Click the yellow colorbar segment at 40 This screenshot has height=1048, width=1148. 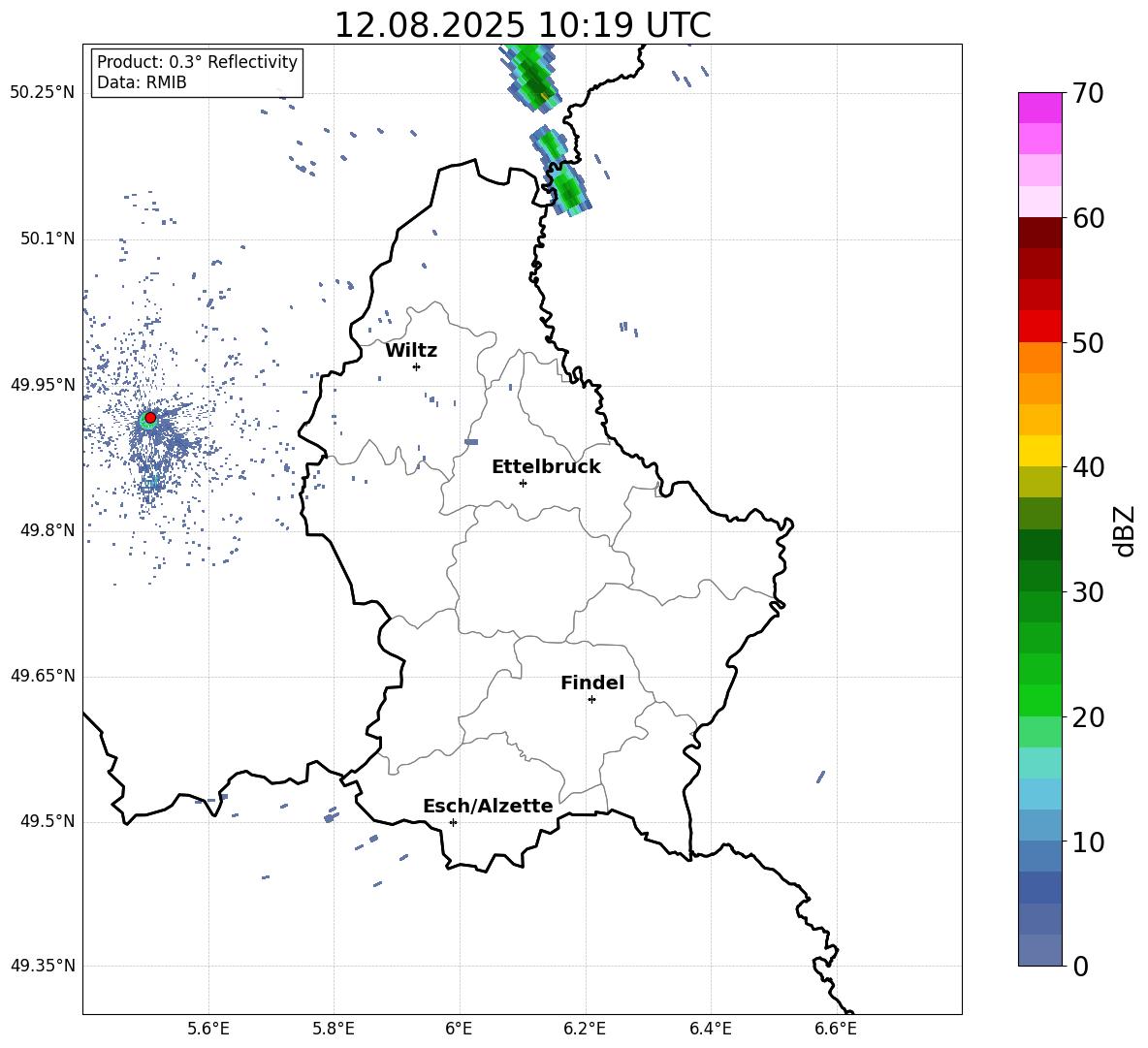pos(1040,451)
